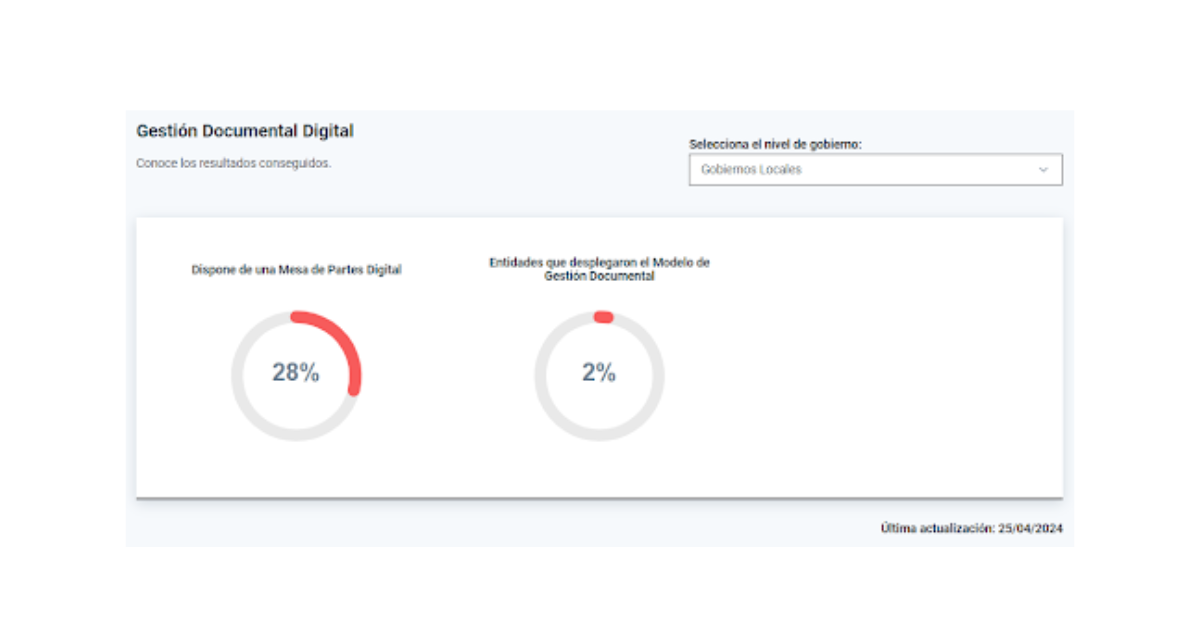
Task: Click the "Selecciona el nivel de gobierno:" label
Action: 775,145
